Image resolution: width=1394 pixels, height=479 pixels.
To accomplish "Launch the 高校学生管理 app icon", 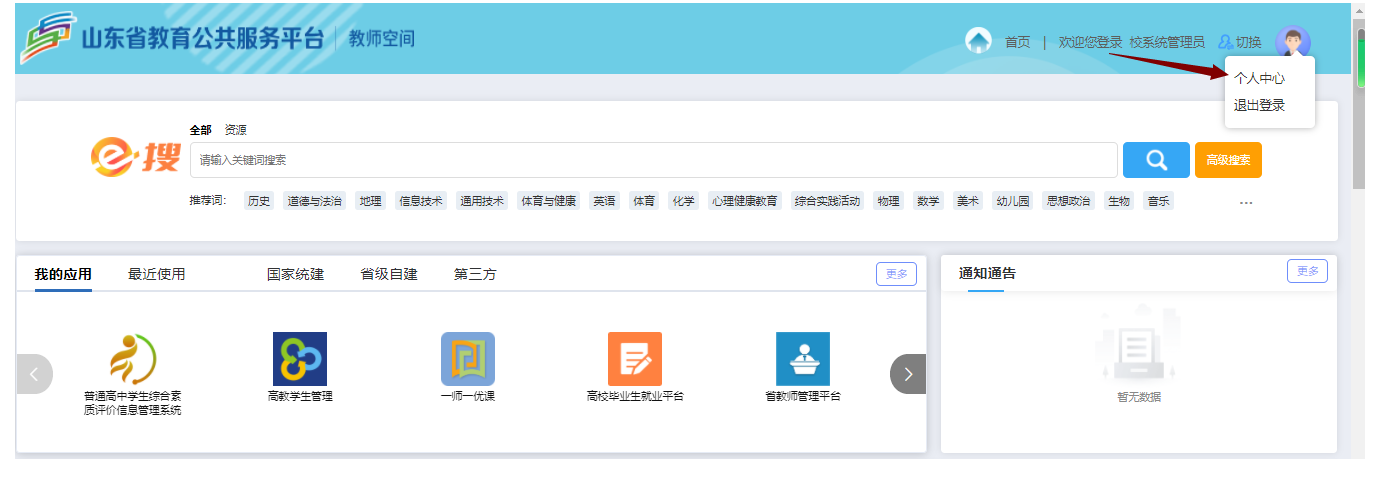I will click(x=300, y=359).
